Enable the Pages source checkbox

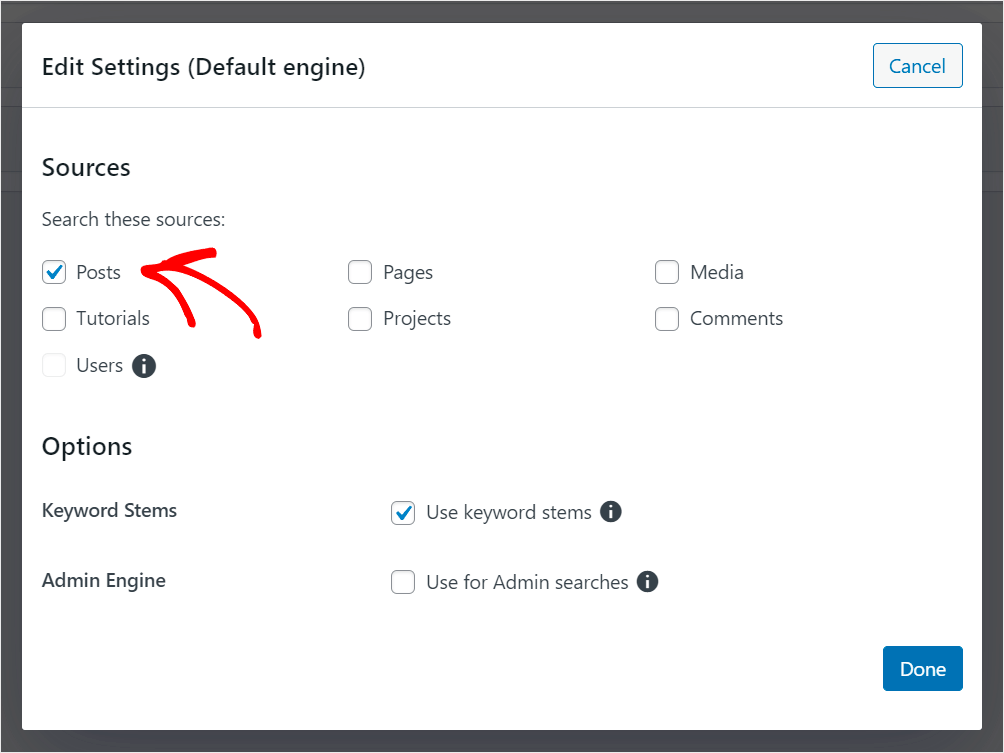tap(360, 272)
